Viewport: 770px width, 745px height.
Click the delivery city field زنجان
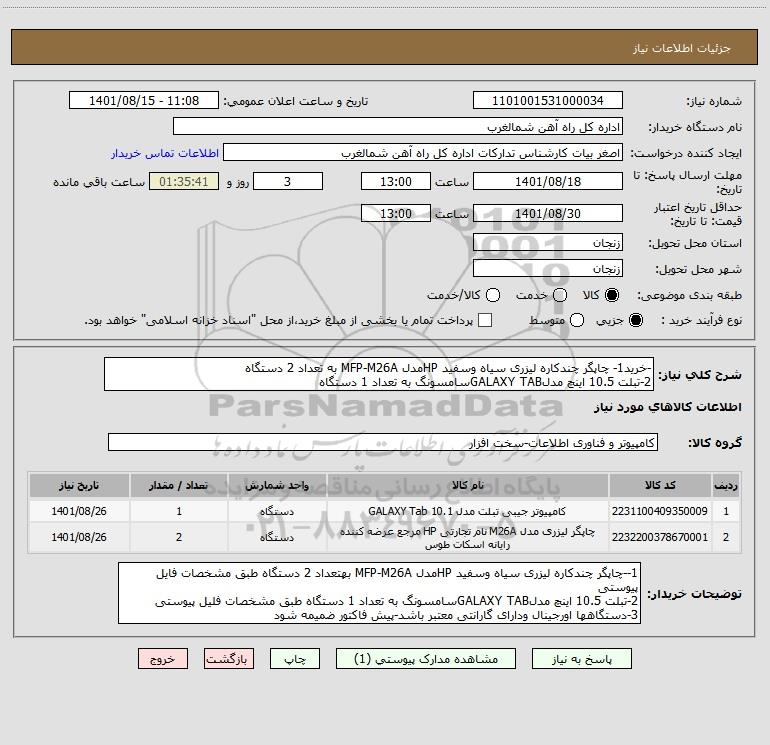point(548,268)
